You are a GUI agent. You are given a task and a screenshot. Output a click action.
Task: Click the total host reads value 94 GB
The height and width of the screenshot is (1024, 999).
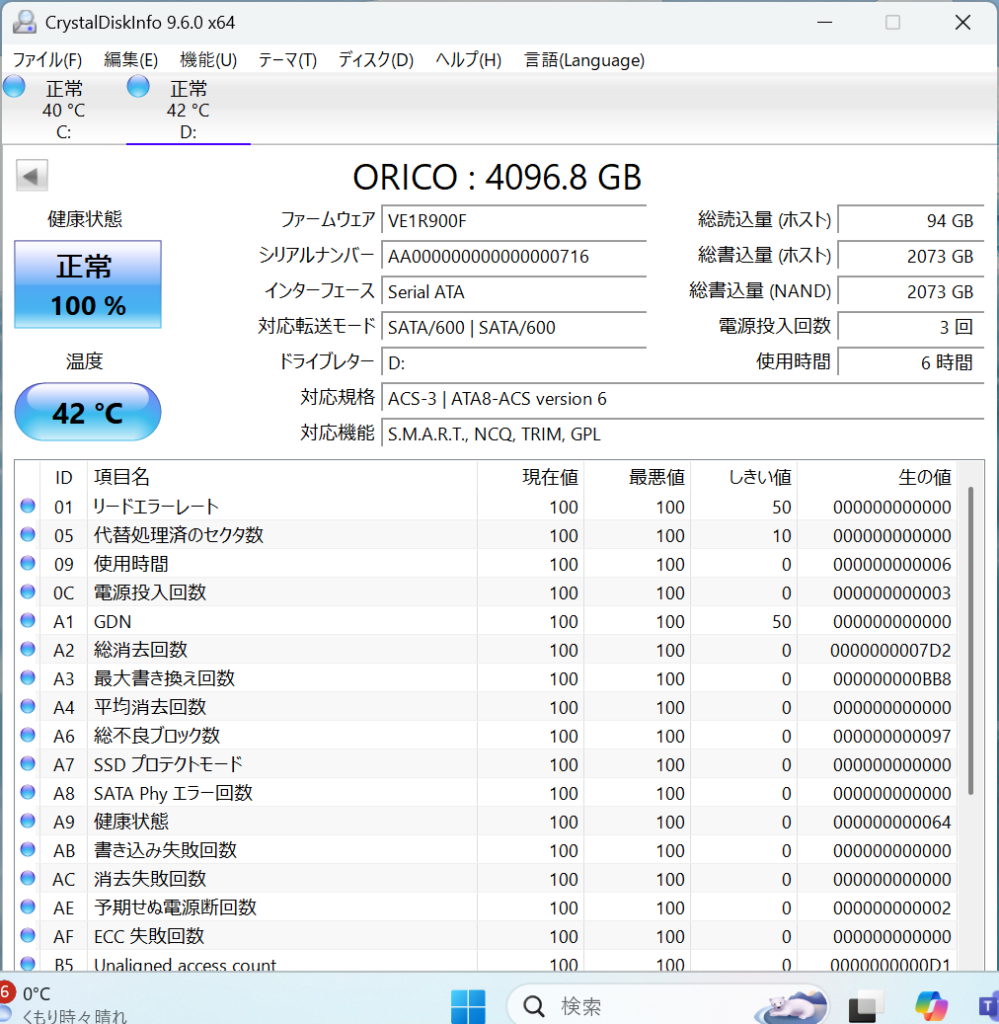[x=911, y=220]
